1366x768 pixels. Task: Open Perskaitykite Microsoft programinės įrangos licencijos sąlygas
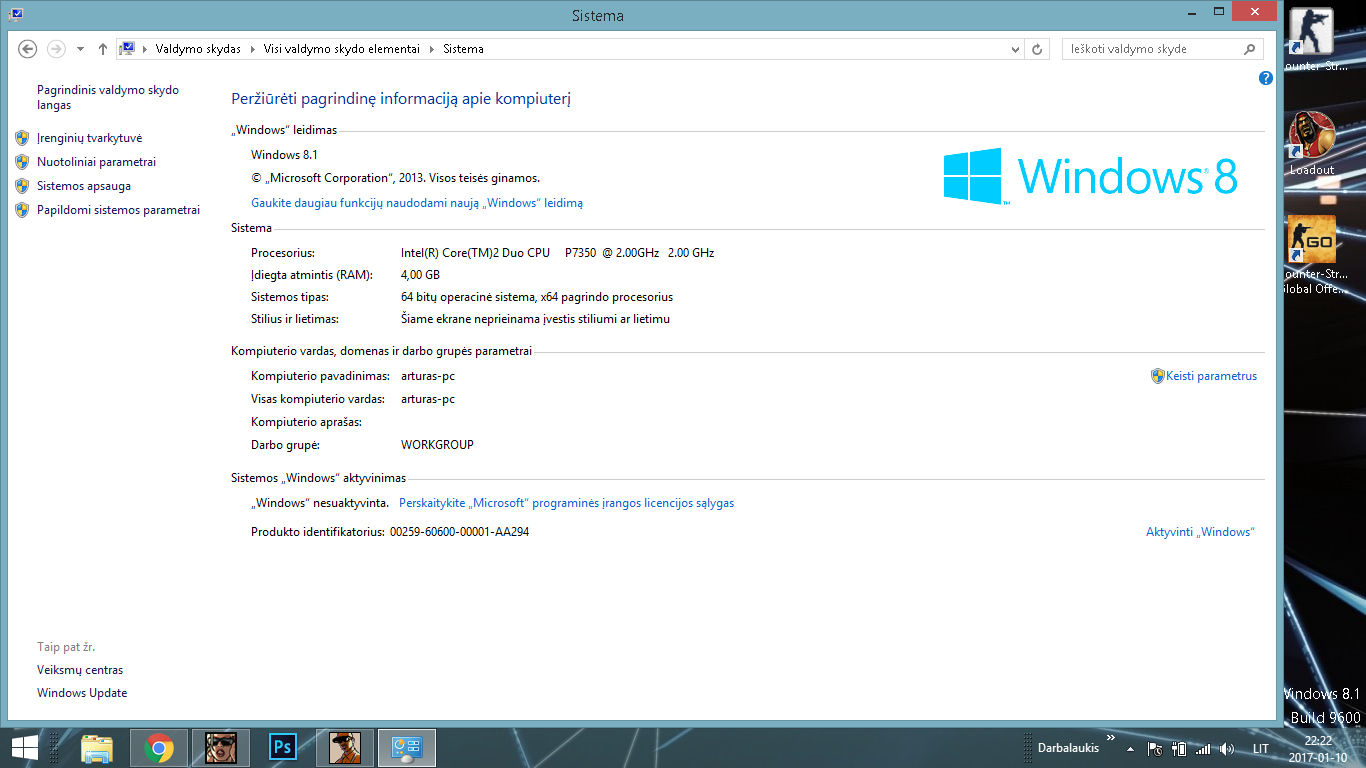coord(566,503)
